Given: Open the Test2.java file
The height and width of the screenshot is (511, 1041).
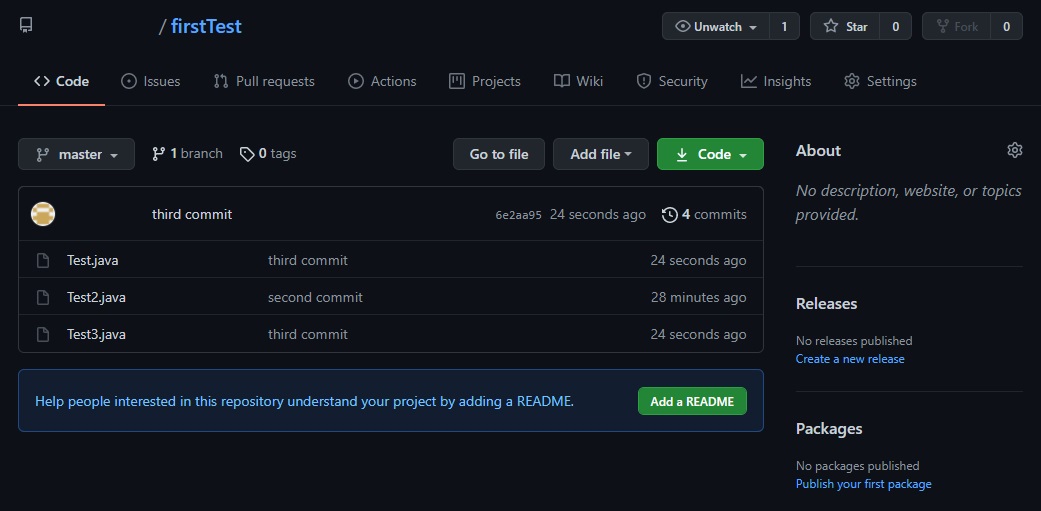Looking at the screenshot, I should 96,297.
